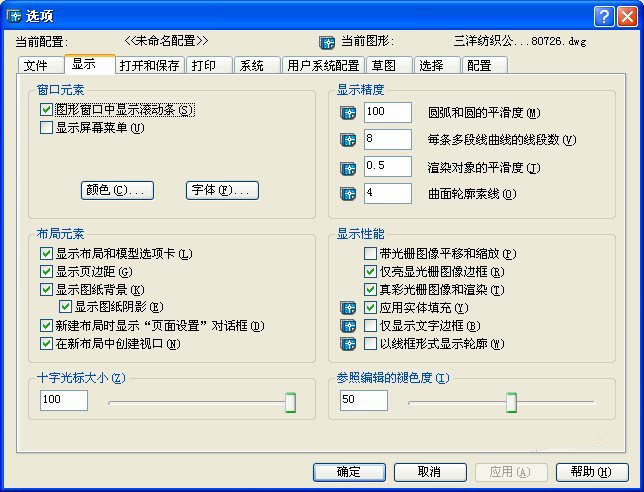Uncheck 在新布局中创建视口 option
The height and width of the screenshot is (492, 644).
tap(46, 344)
